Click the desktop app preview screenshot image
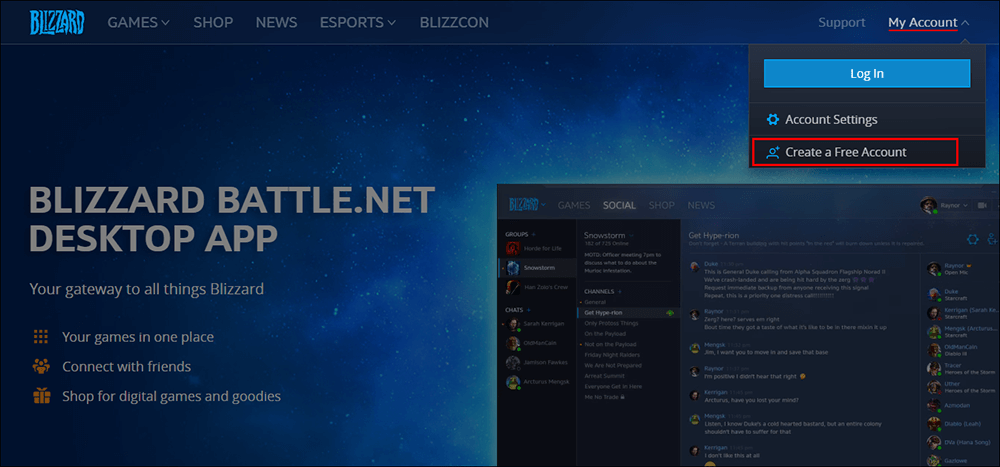The image size is (1000, 467). [748, 325]
